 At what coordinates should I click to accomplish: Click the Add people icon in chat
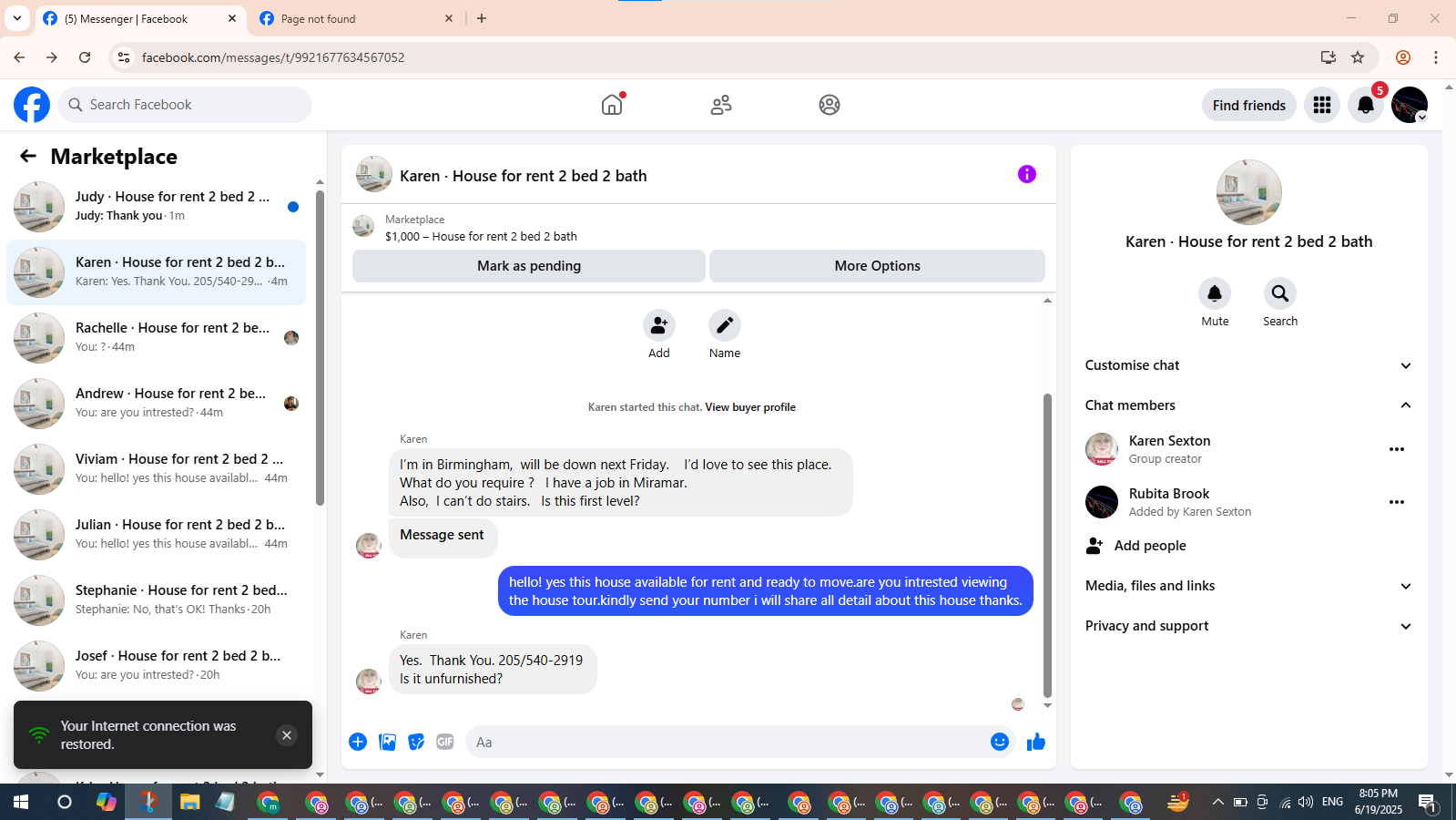point(659,325)
